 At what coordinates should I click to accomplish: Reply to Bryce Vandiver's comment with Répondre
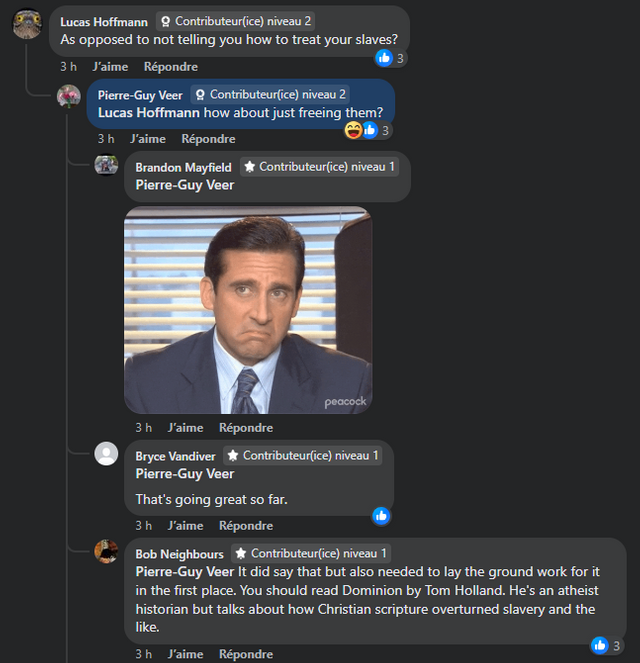(x=246, y=526)
